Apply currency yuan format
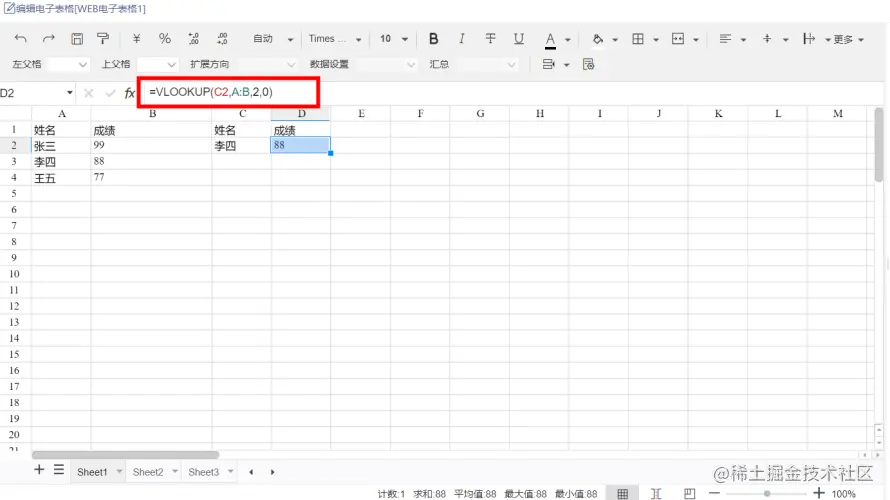 tap(136, 39)
